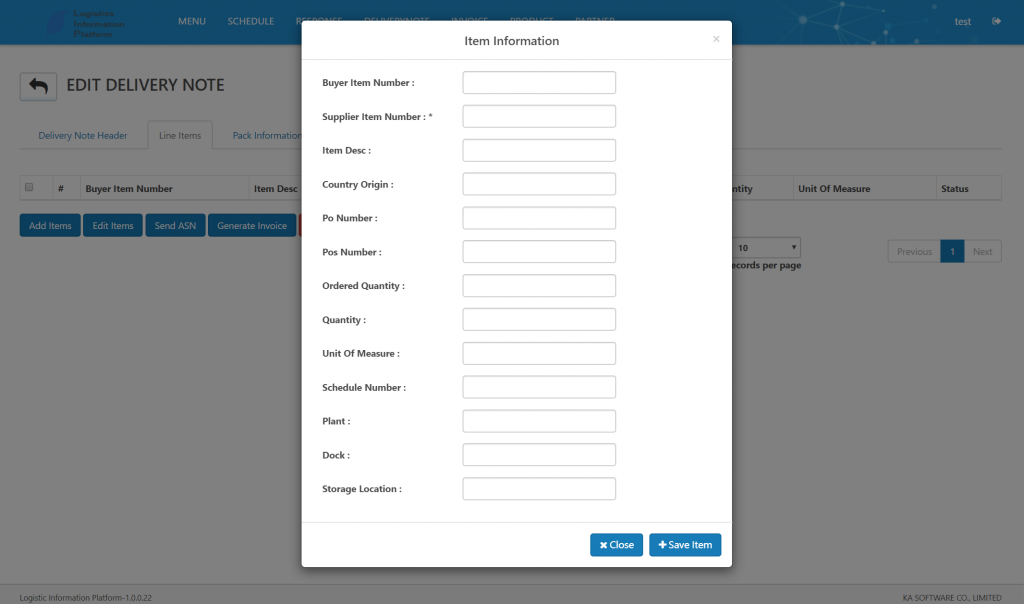The height and width of the screenshot is (604, 1024).
Task: Focus the Supplier Item Number field
Action: pyautogui.click(x=539, y=116)
